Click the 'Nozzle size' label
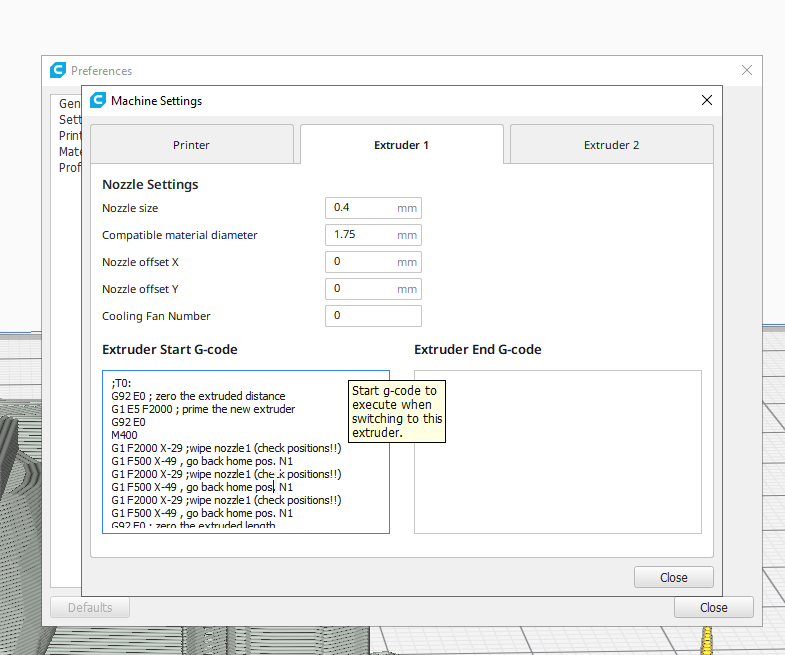Screen dimensions: 785x655 pyautogui.click(x=130, y=208)
